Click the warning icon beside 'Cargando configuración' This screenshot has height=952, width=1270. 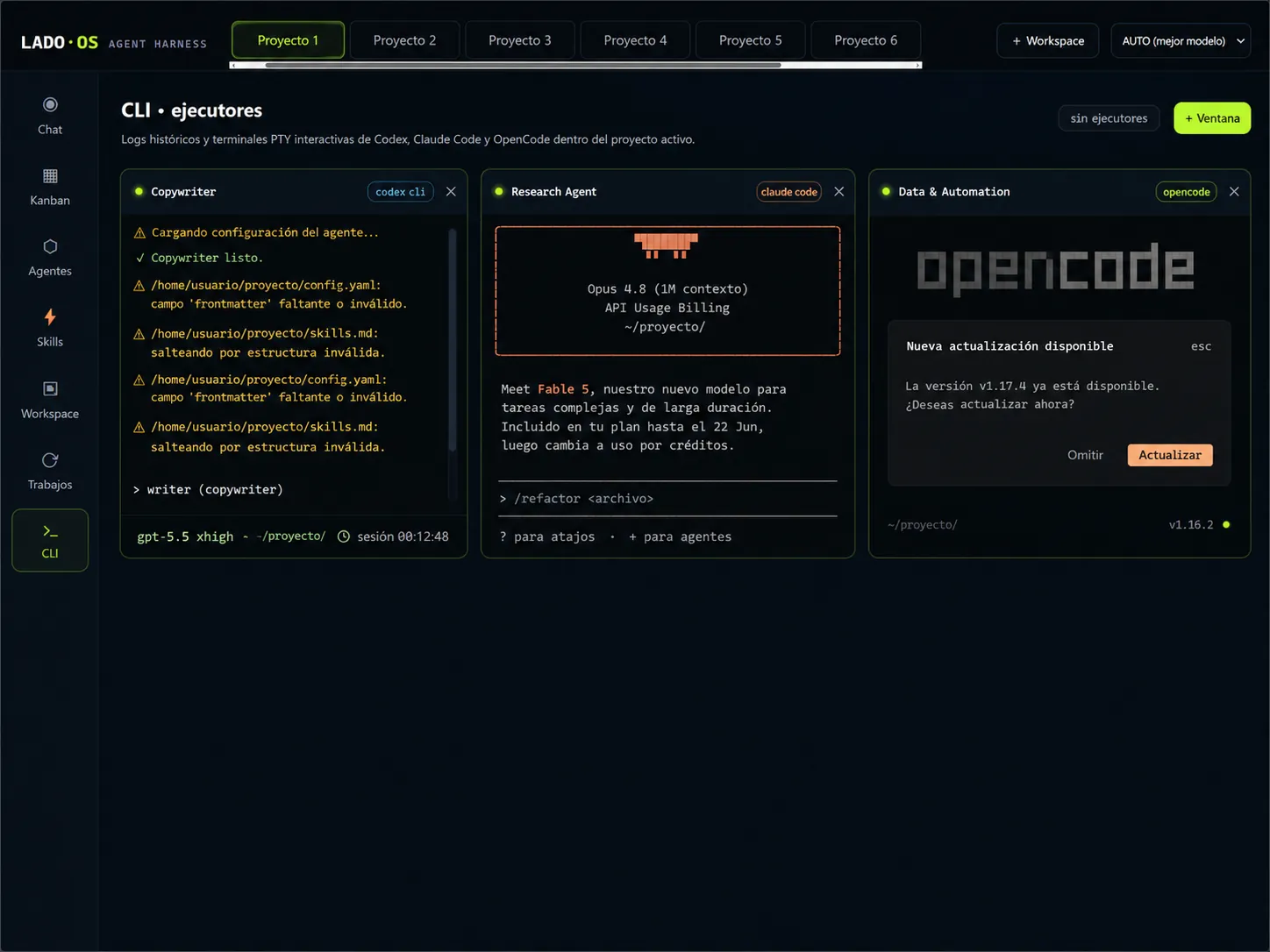point(139,233)
